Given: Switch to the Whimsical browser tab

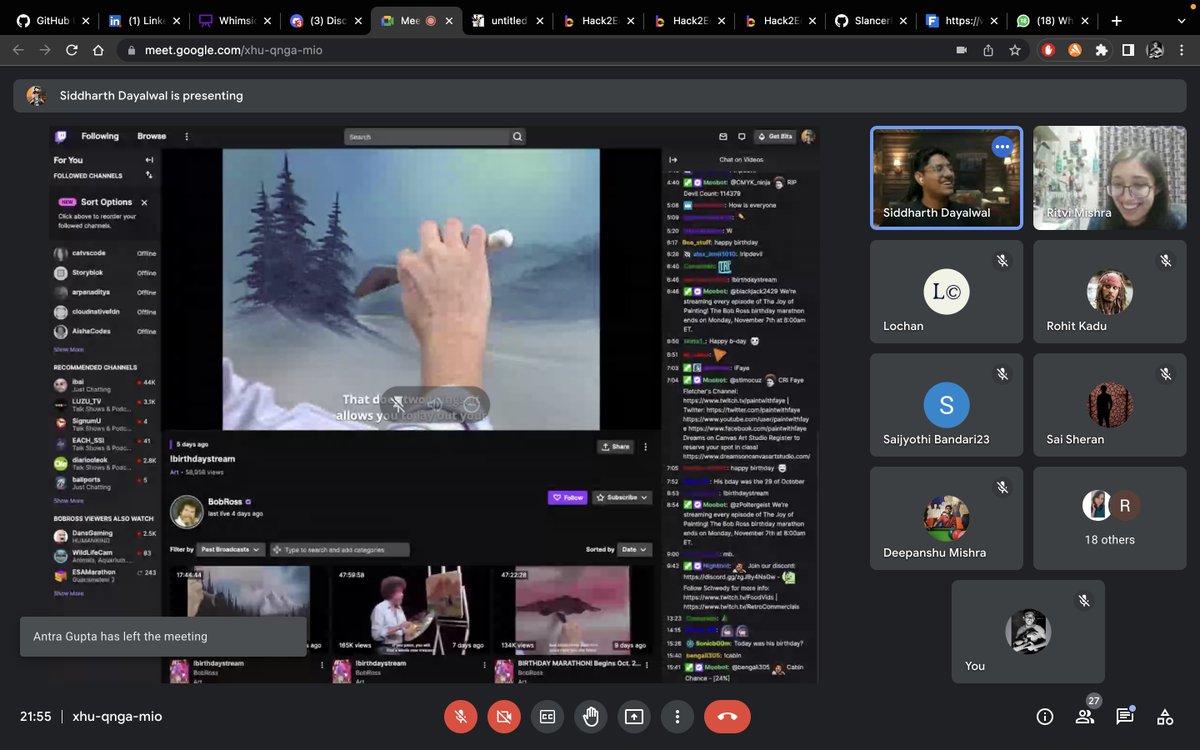Looking at the screenshot, I should point(233,20).
